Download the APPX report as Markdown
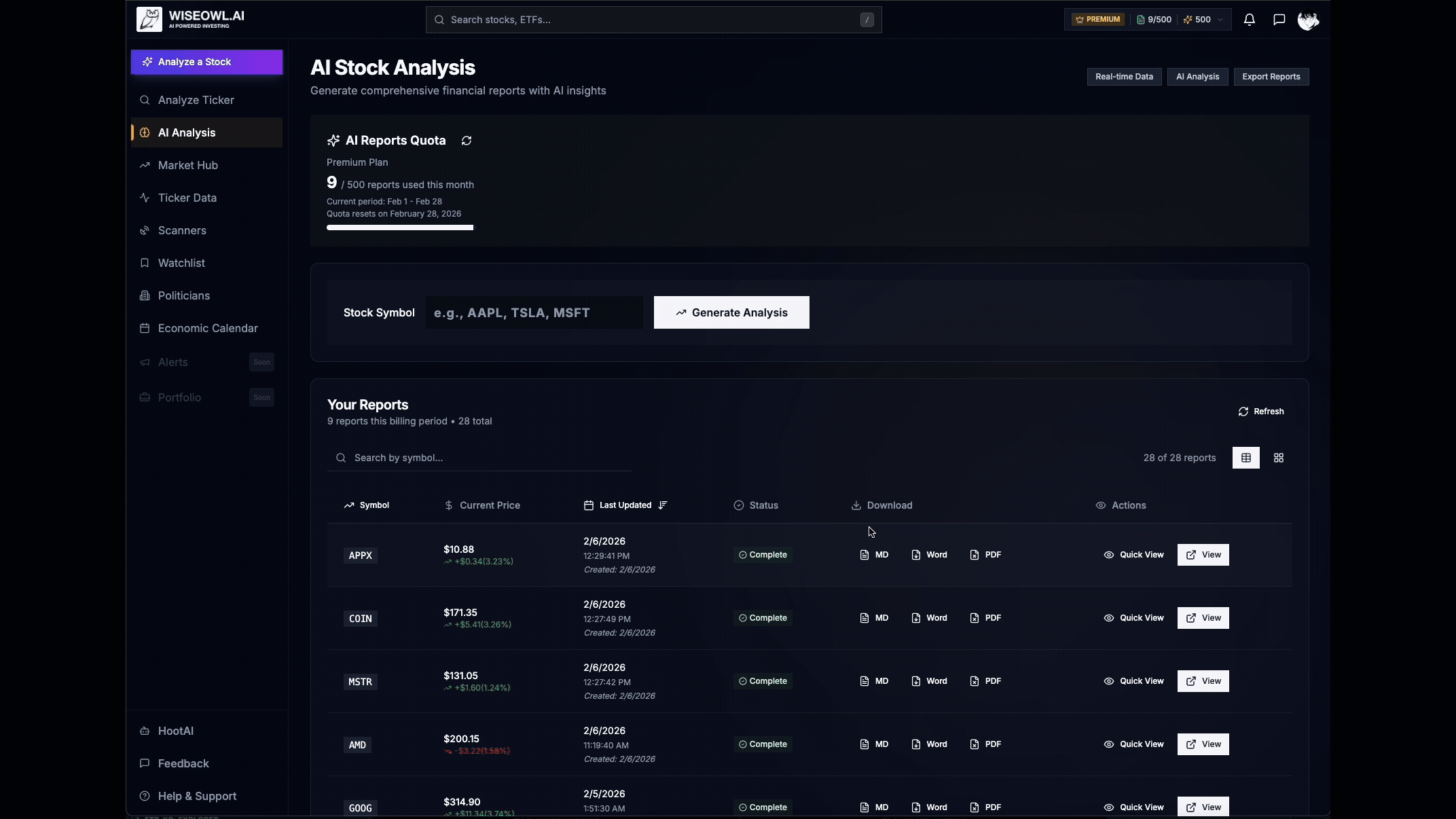The height and width of the screenshot is (819, 1456). click(874, 555)
